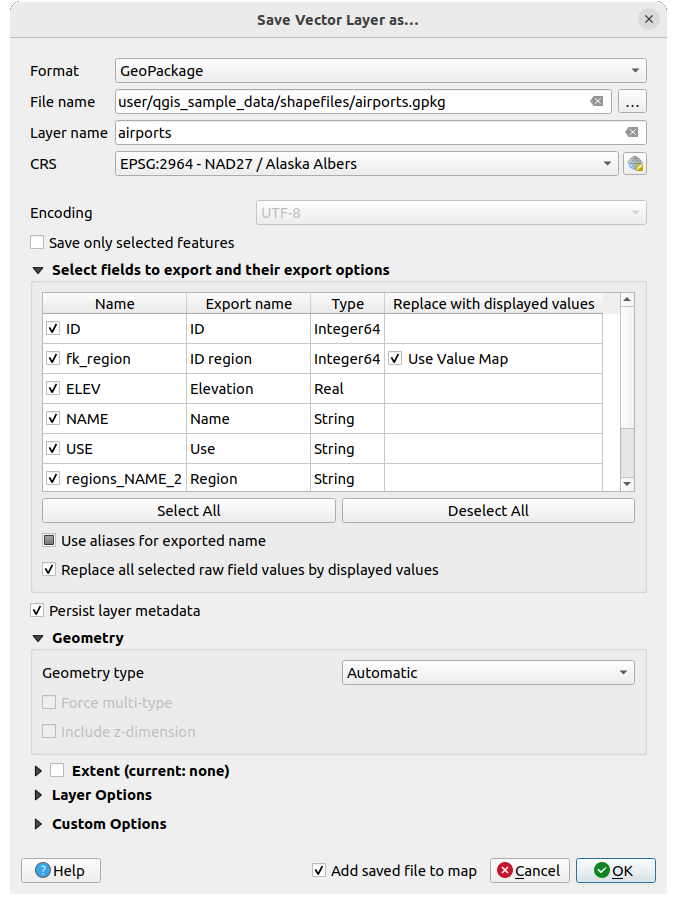Clear the File name field text
Image resolution: width=677 pixels, height=904 pixels.
click(597, 102)
